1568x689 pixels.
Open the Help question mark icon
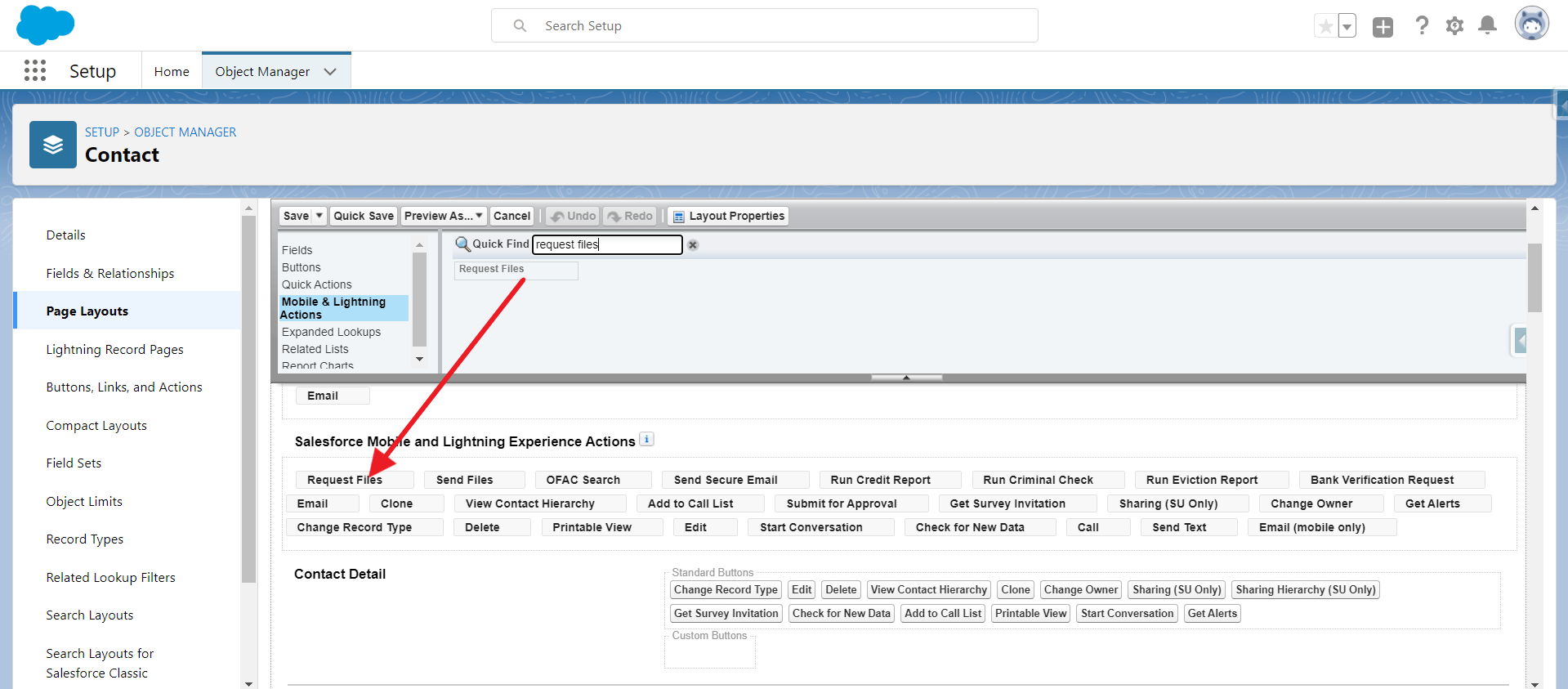(1422, 26)
